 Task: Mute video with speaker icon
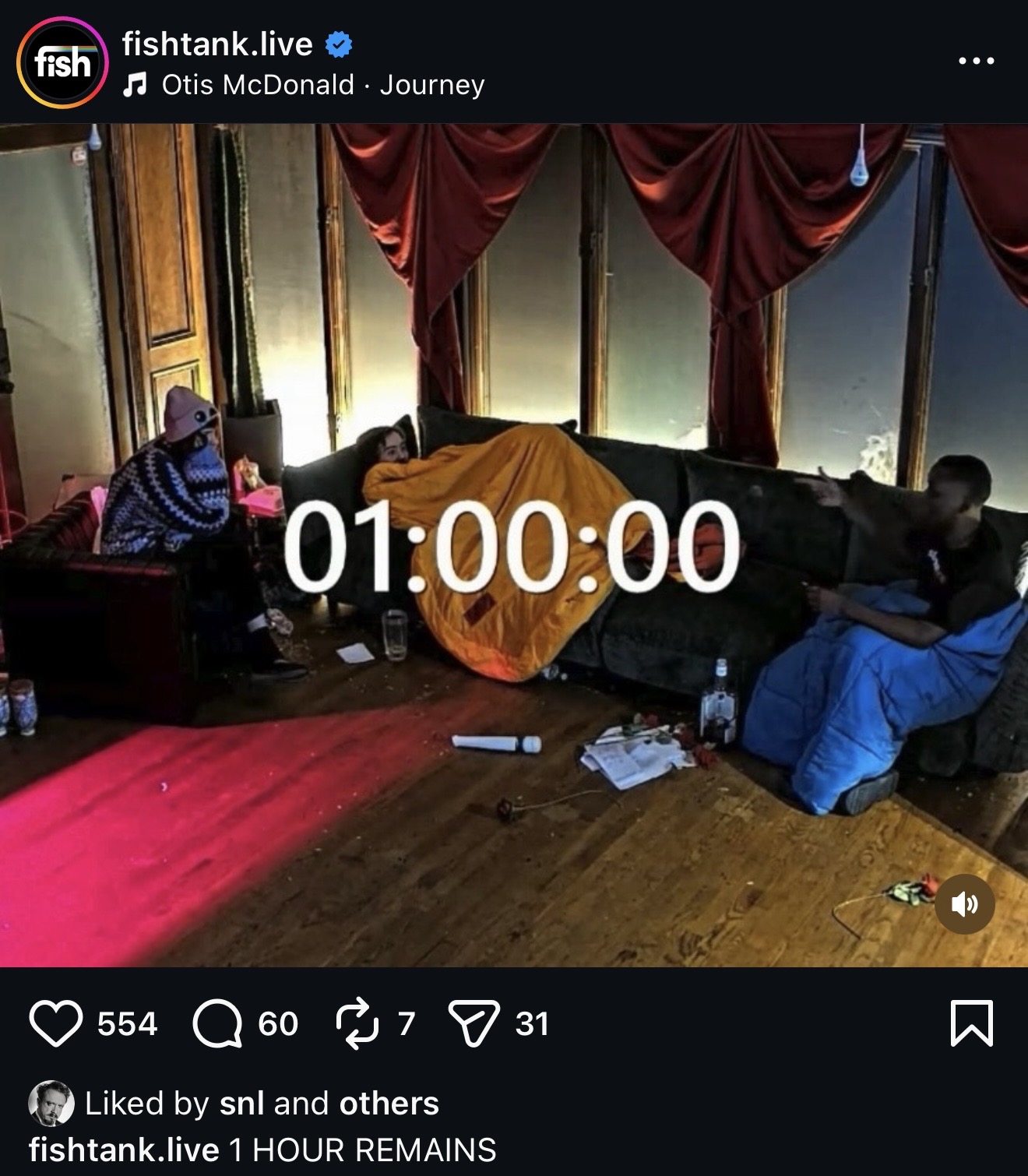pos(964,903)
